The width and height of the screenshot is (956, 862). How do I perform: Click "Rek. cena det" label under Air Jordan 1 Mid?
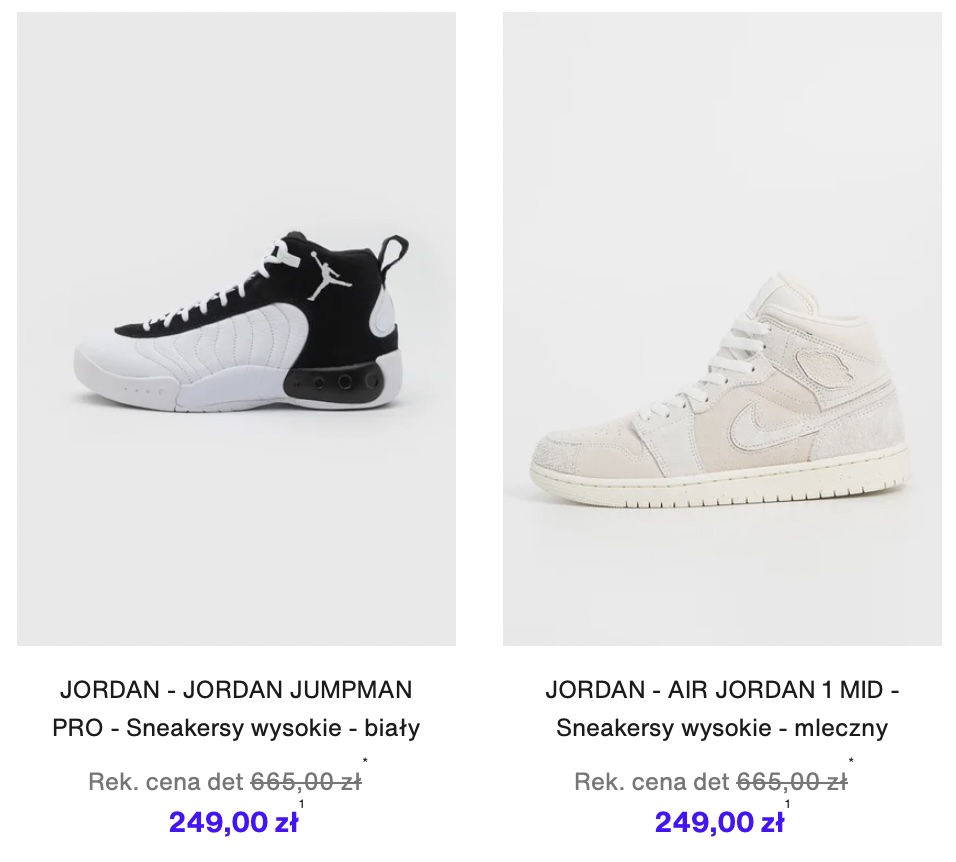coord(652,782)
